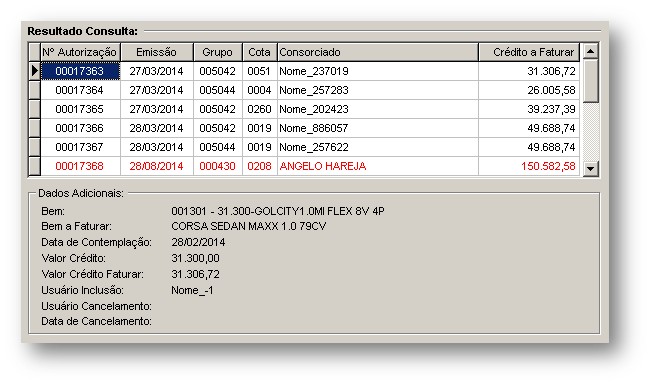Select authorization cell 00017363
This screenshot has width=651, height=385.
click(x=81, y=71)
